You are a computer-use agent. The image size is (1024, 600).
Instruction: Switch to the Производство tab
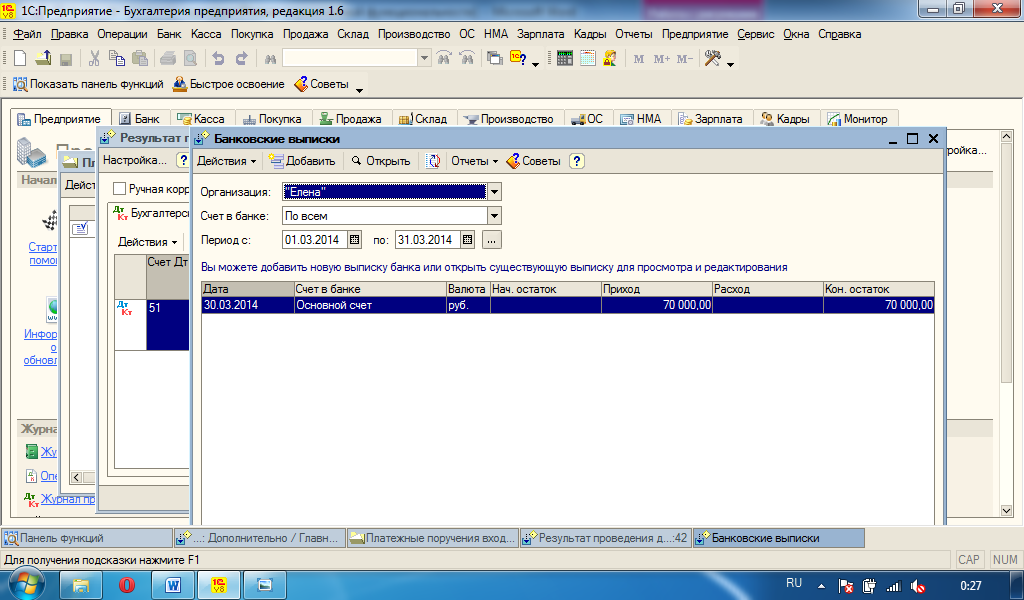[x=509, y=119]
